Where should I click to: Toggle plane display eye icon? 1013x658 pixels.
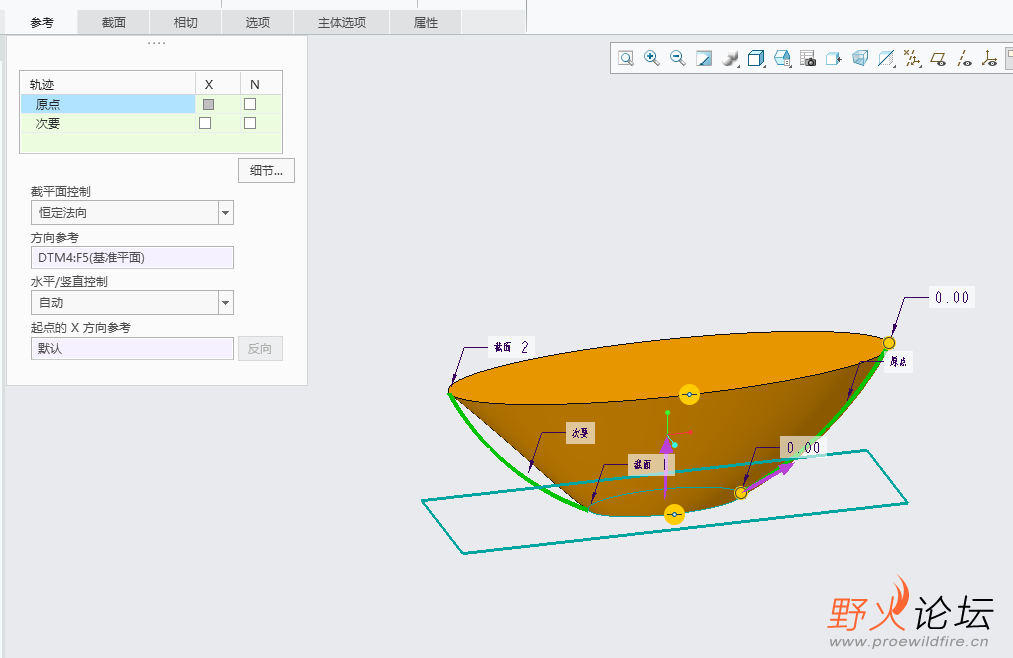coord(938,59)
